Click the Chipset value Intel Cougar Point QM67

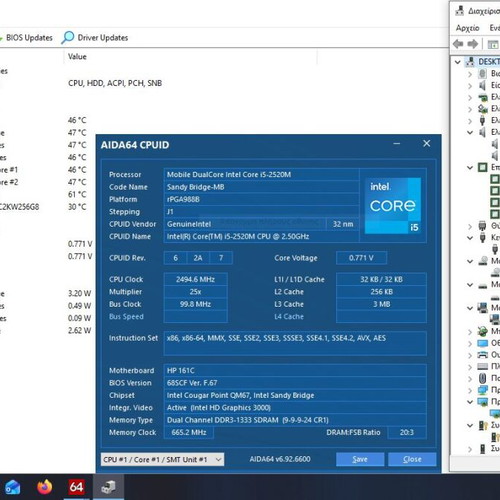point(295,395)
